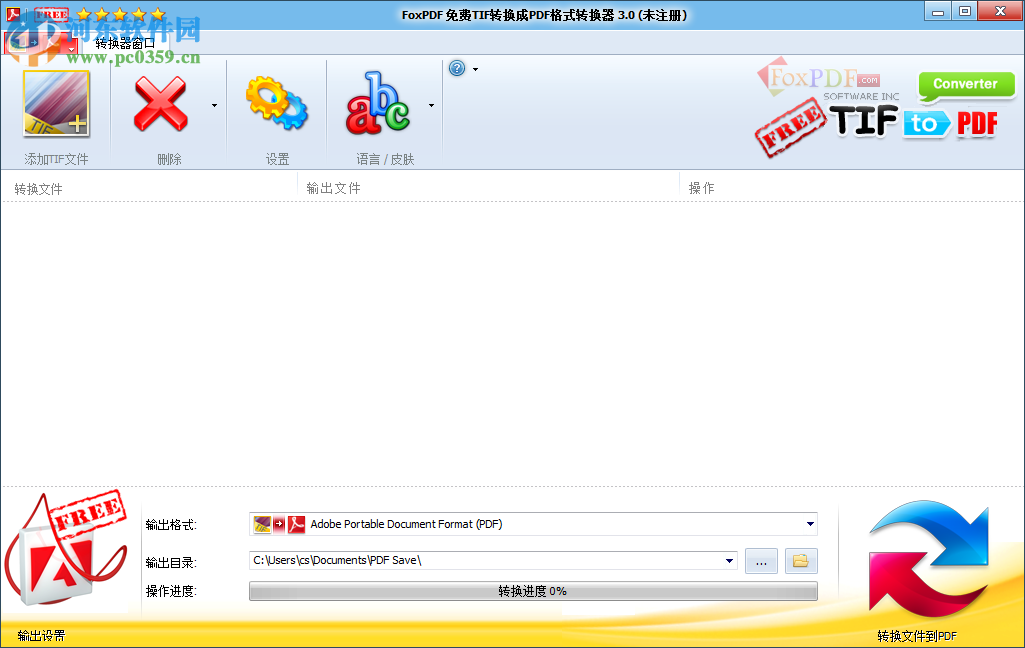Expand the dropdown arrow next to Delete
The height and width of the screenshot is (648, 1025).
coord(213,104)
